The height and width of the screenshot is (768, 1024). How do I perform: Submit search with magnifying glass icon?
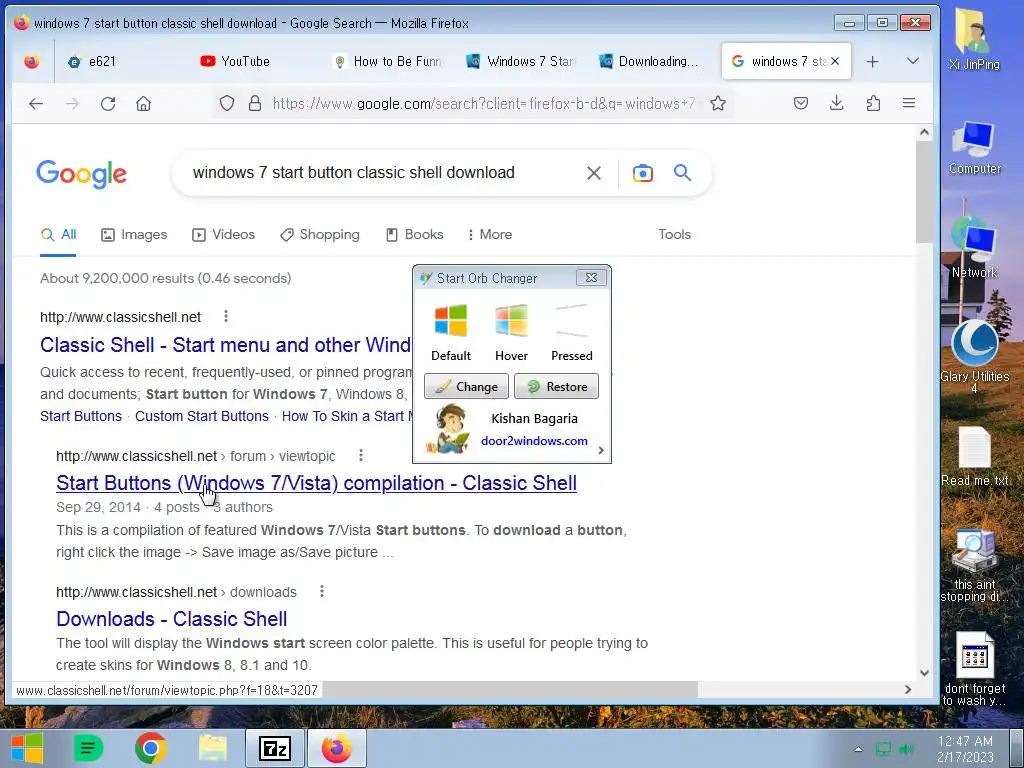(682, 172)
